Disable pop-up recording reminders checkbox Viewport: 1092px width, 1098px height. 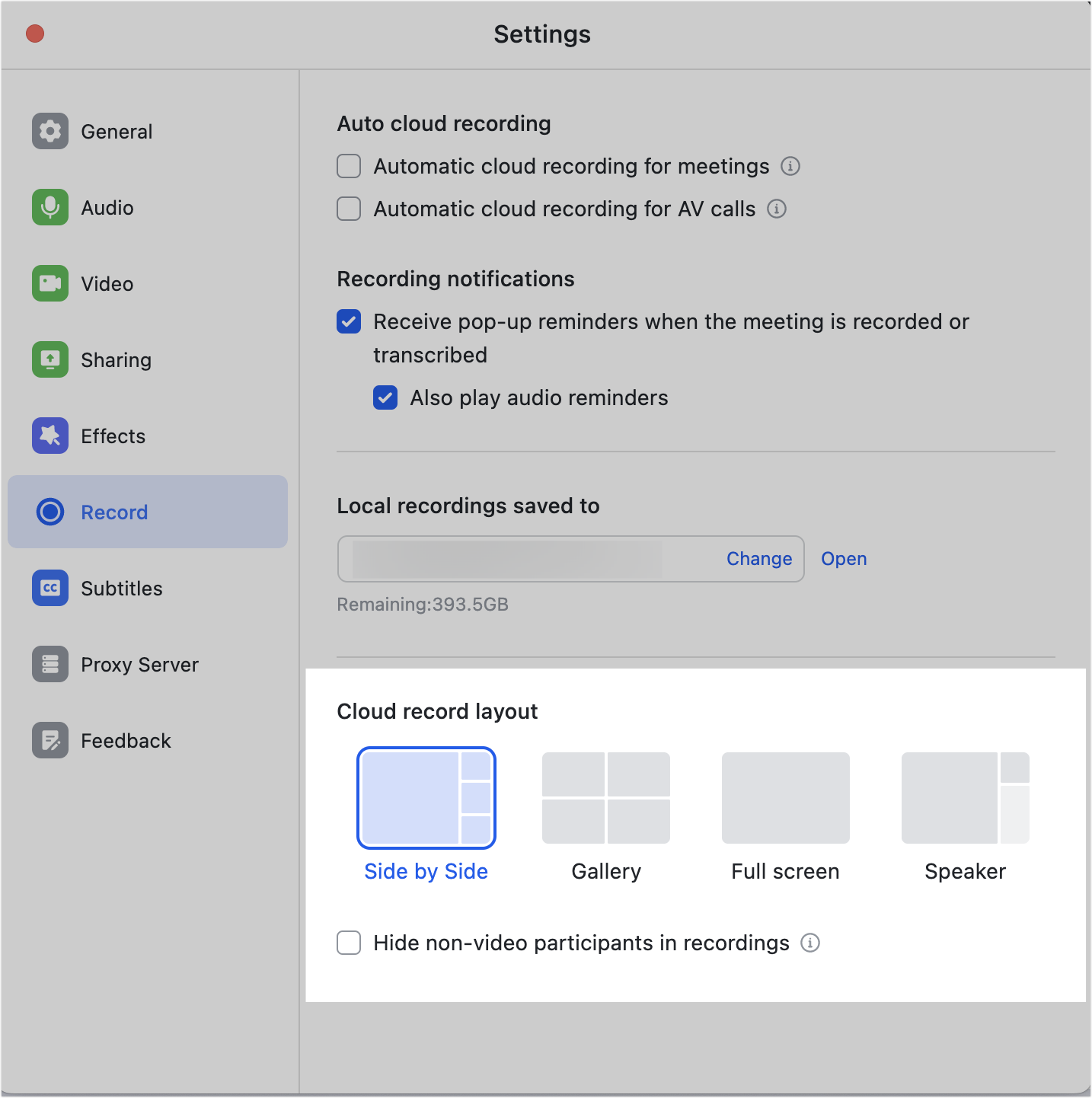click(349, 321)
